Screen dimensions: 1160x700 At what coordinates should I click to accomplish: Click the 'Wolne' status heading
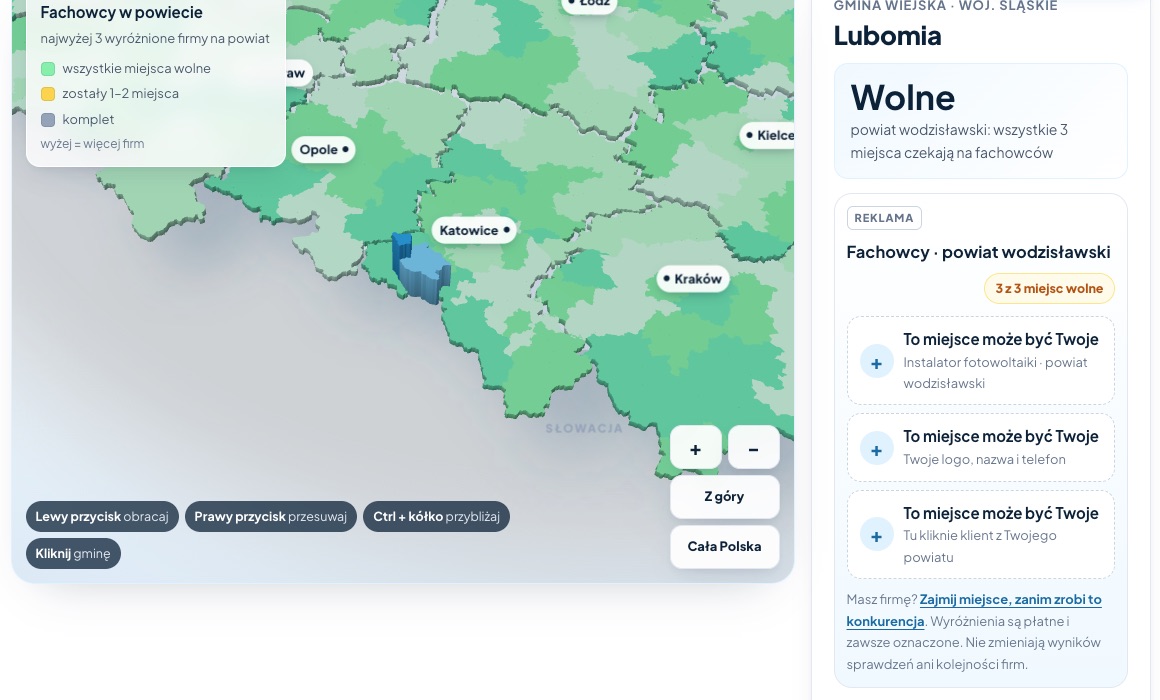click(x=903, y=97)
